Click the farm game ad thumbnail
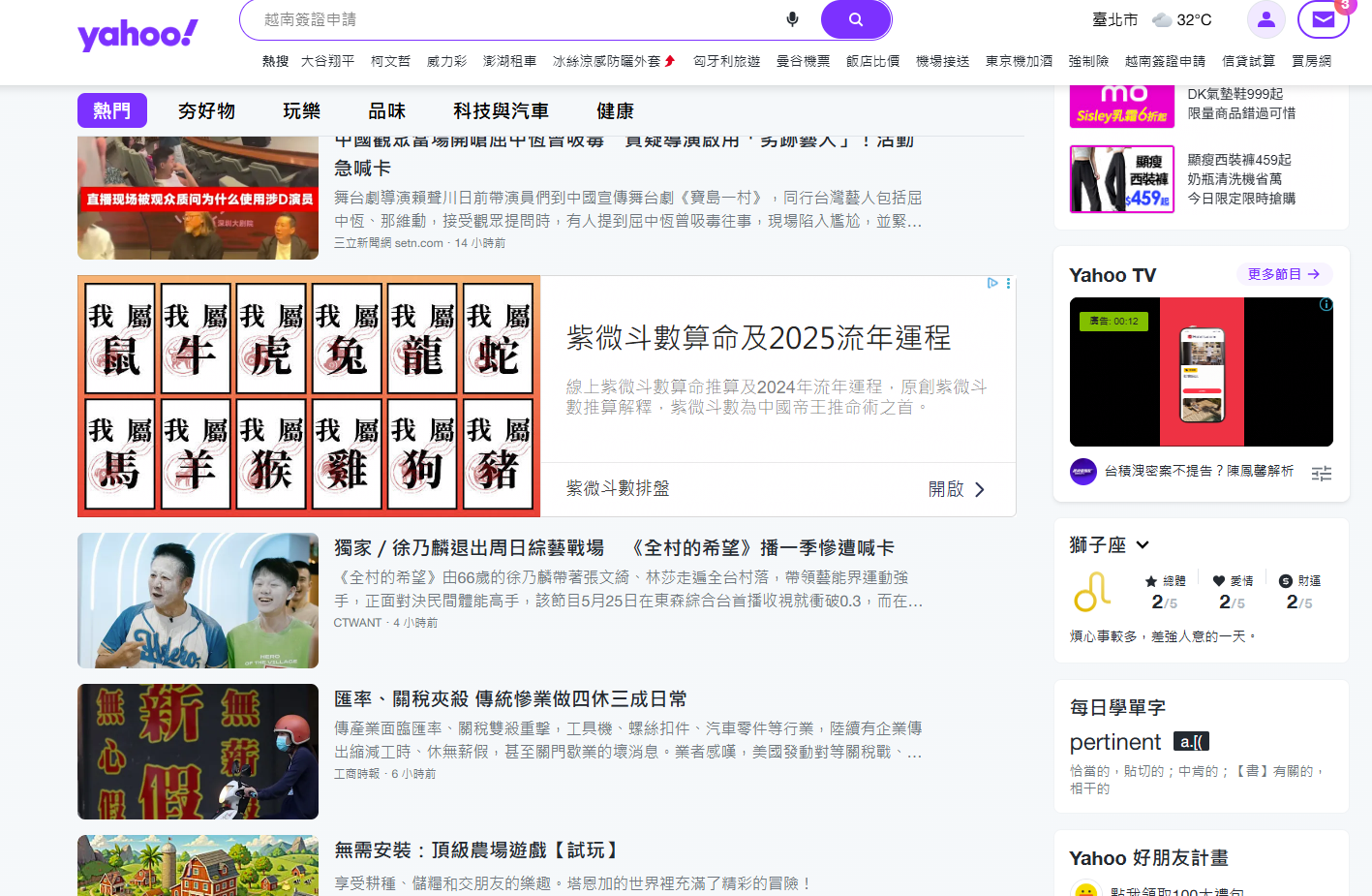 (198, 865)
